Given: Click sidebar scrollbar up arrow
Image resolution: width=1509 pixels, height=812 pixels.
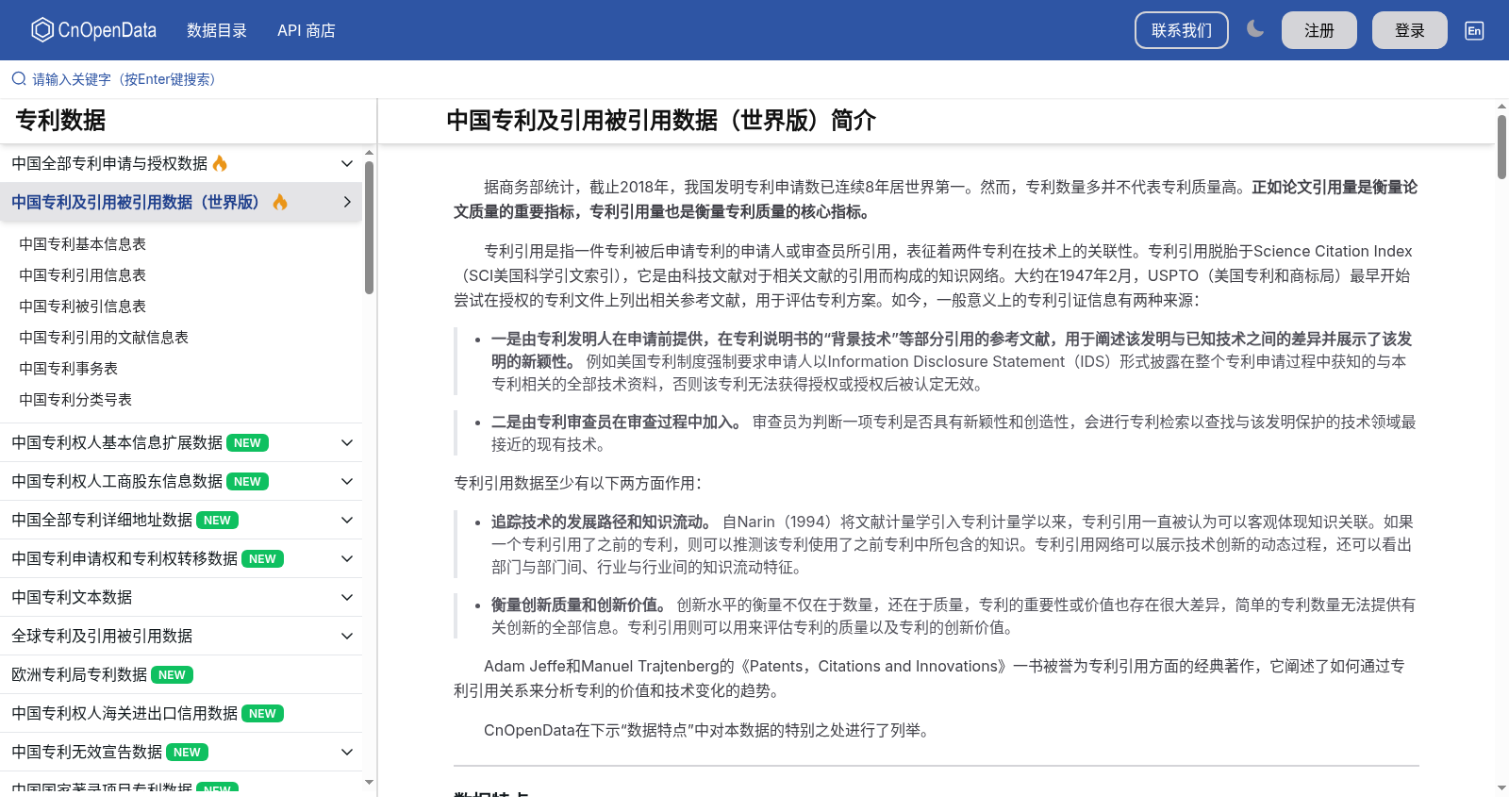Looking at the screenshot, I should pos(369,152).
